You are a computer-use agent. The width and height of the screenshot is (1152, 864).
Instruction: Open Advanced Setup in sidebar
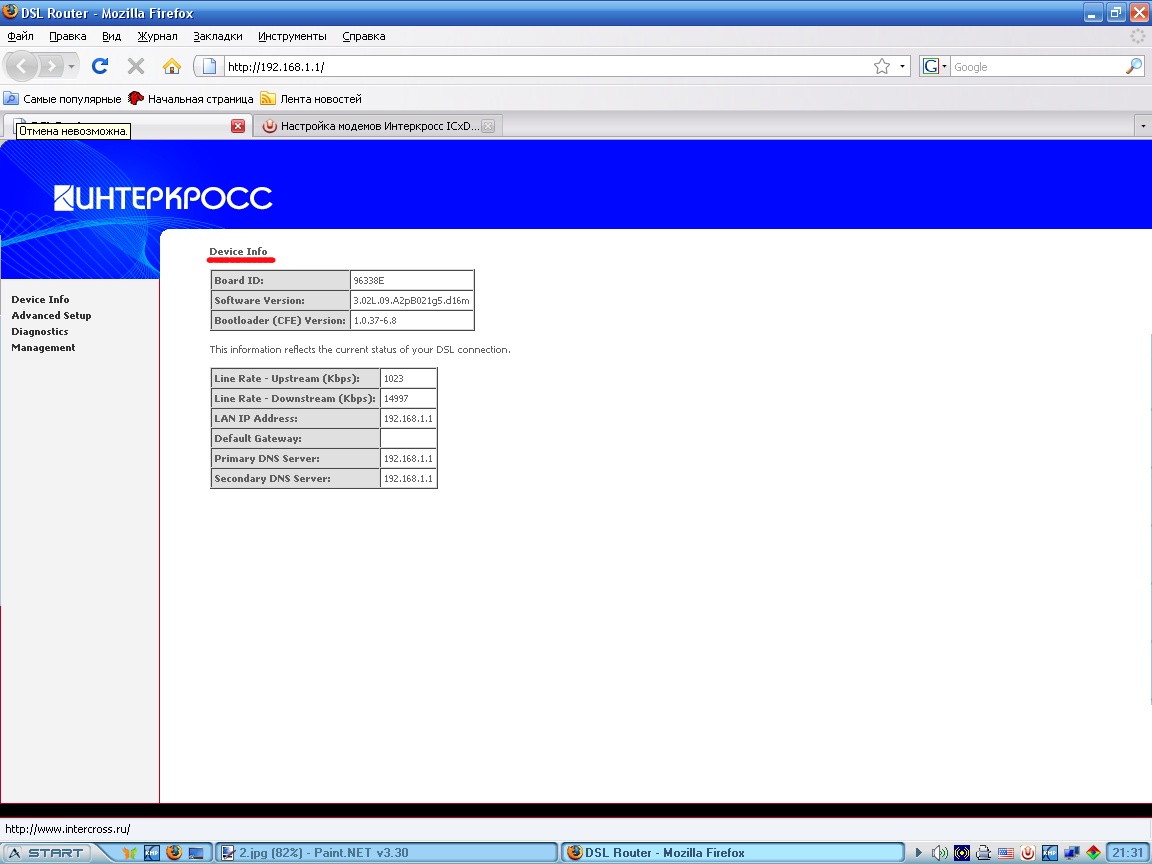51,316
